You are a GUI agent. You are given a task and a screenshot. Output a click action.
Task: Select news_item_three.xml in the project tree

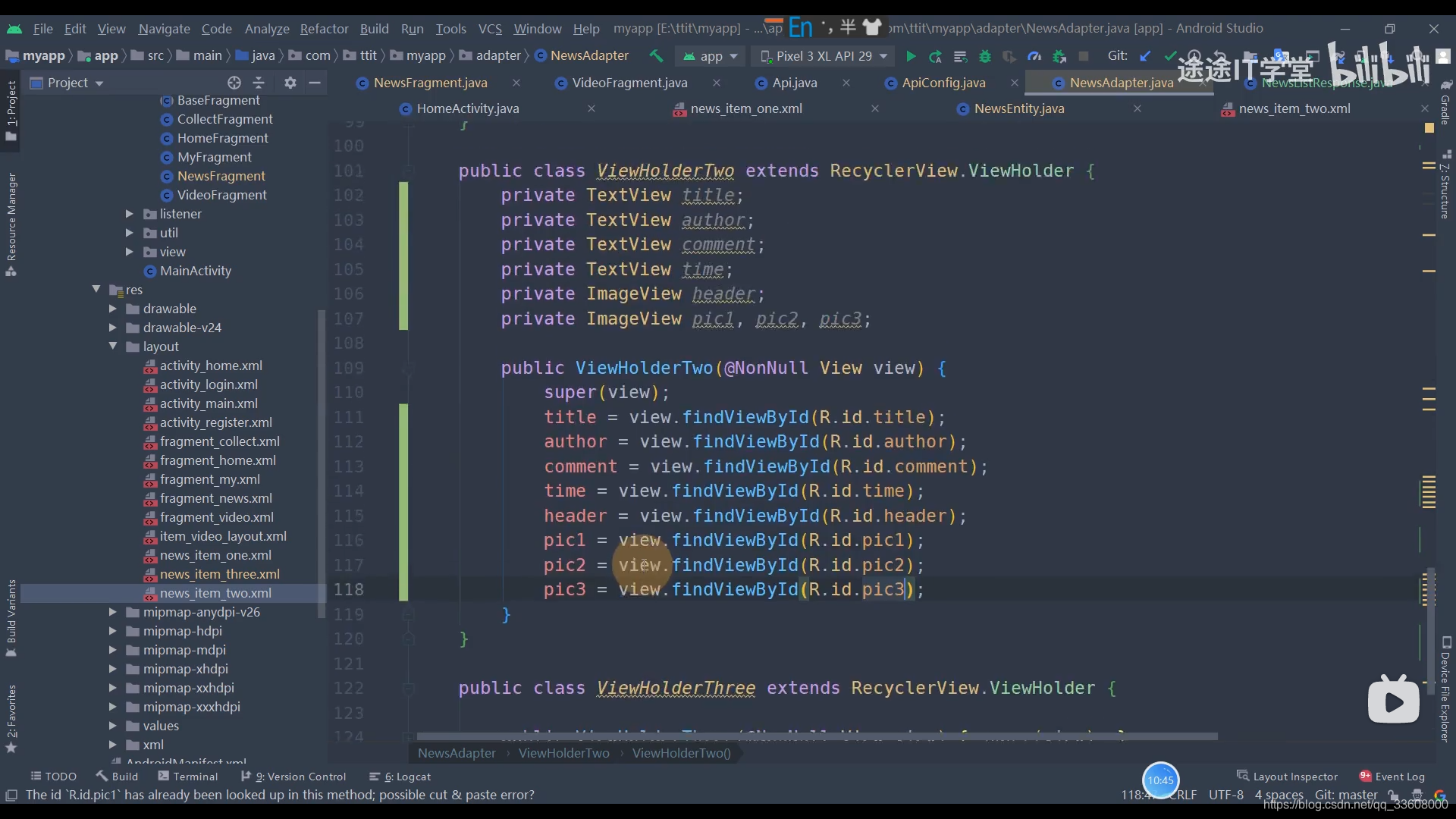[219, 574]
